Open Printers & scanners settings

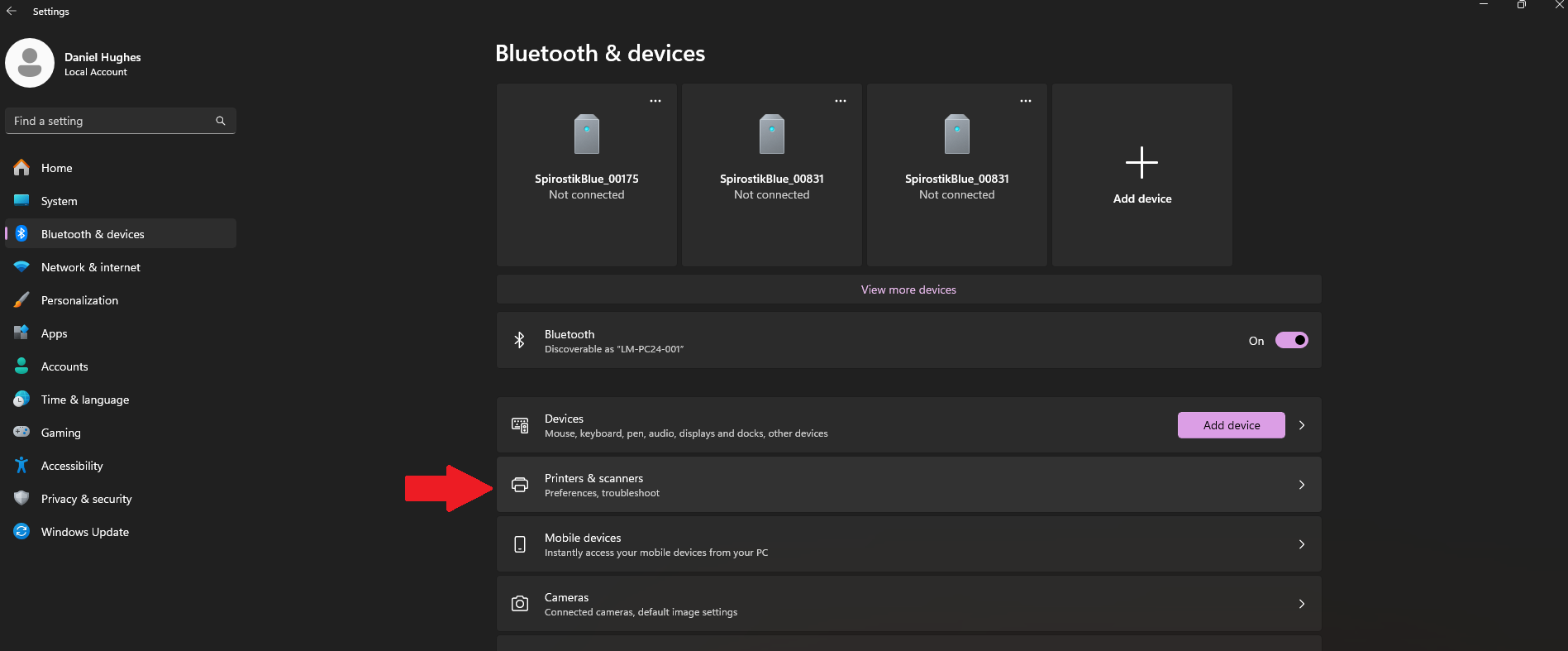pos(909,485)
